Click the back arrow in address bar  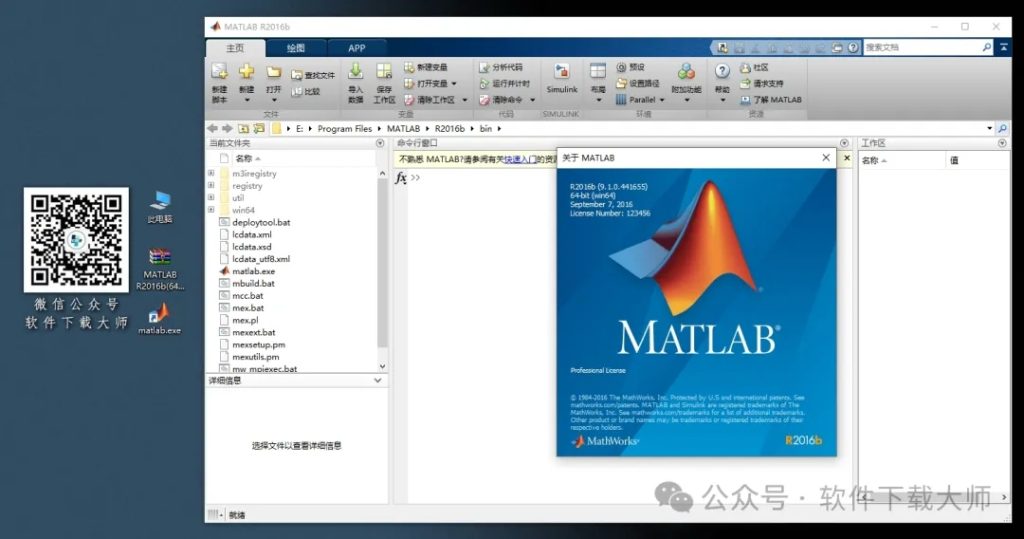tap(212, 128)
